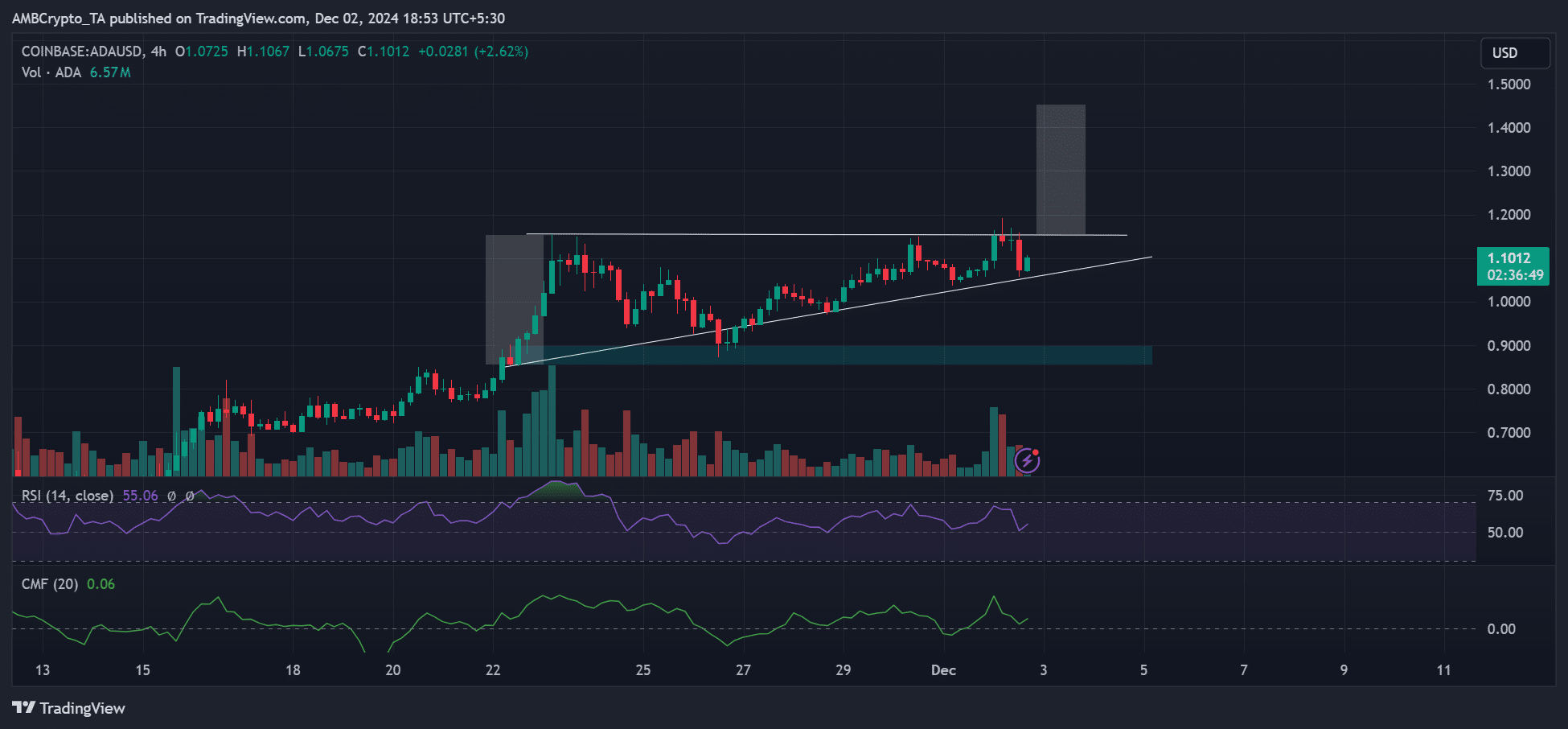Click the 0.8000 price axis label

pyautogui.click(x=1508, y=389)
